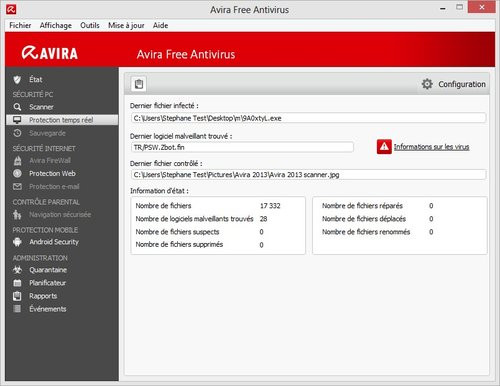Go to the État section
500x386 pixels.
point(36,79)
